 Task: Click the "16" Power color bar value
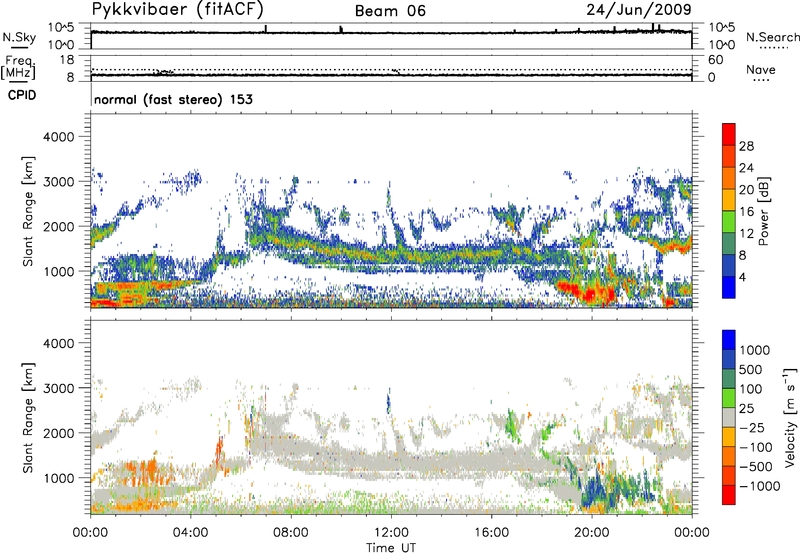coord(746,211)
